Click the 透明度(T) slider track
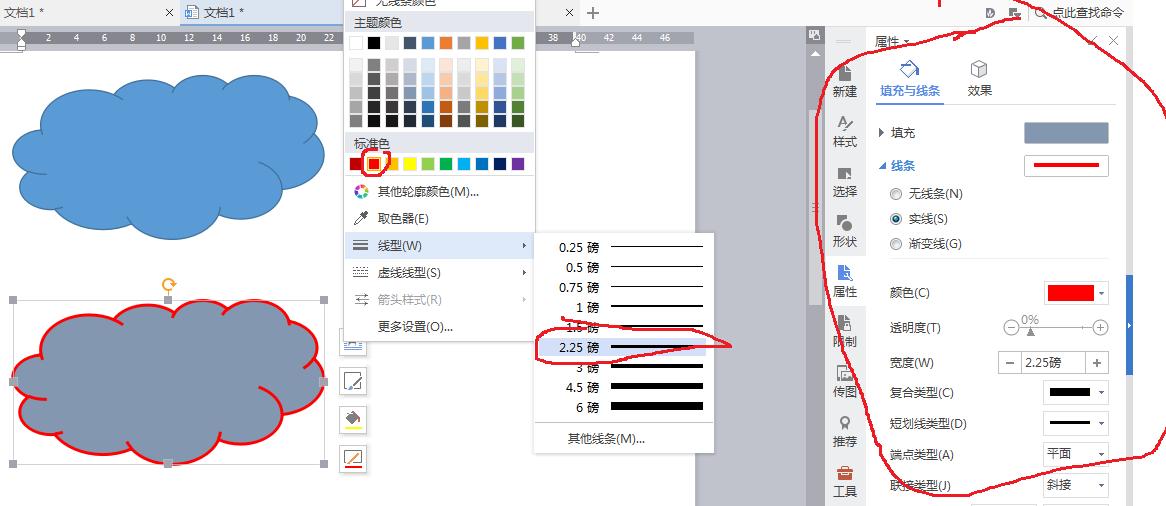 1056,327
